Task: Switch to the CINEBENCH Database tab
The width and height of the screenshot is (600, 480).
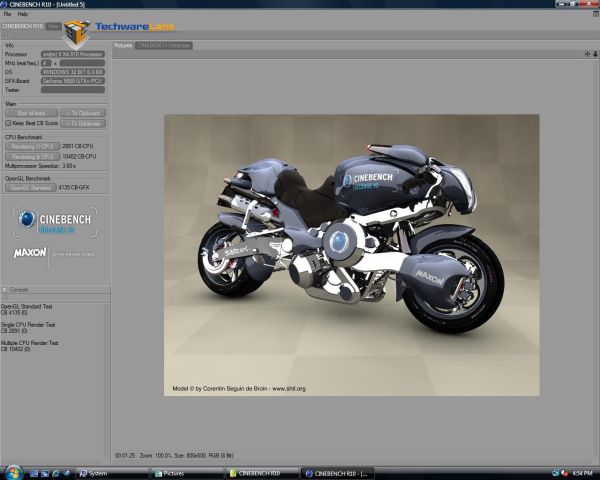Action: 164,46
